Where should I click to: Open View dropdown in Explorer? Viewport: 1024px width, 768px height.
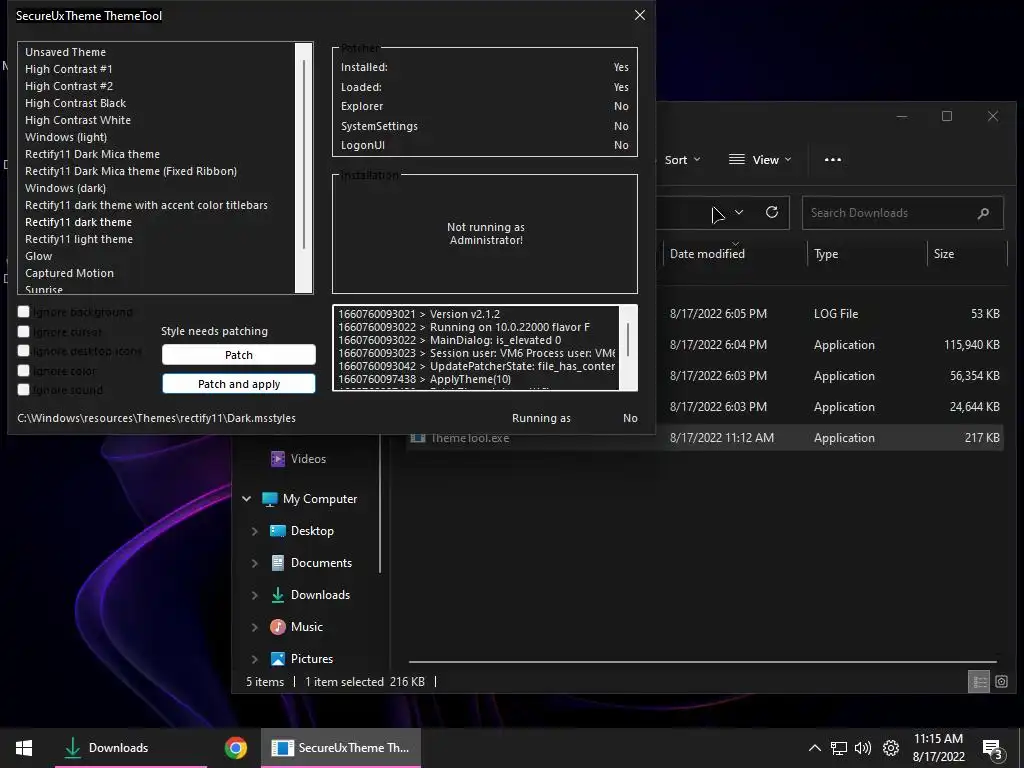[x=760, y=160]
